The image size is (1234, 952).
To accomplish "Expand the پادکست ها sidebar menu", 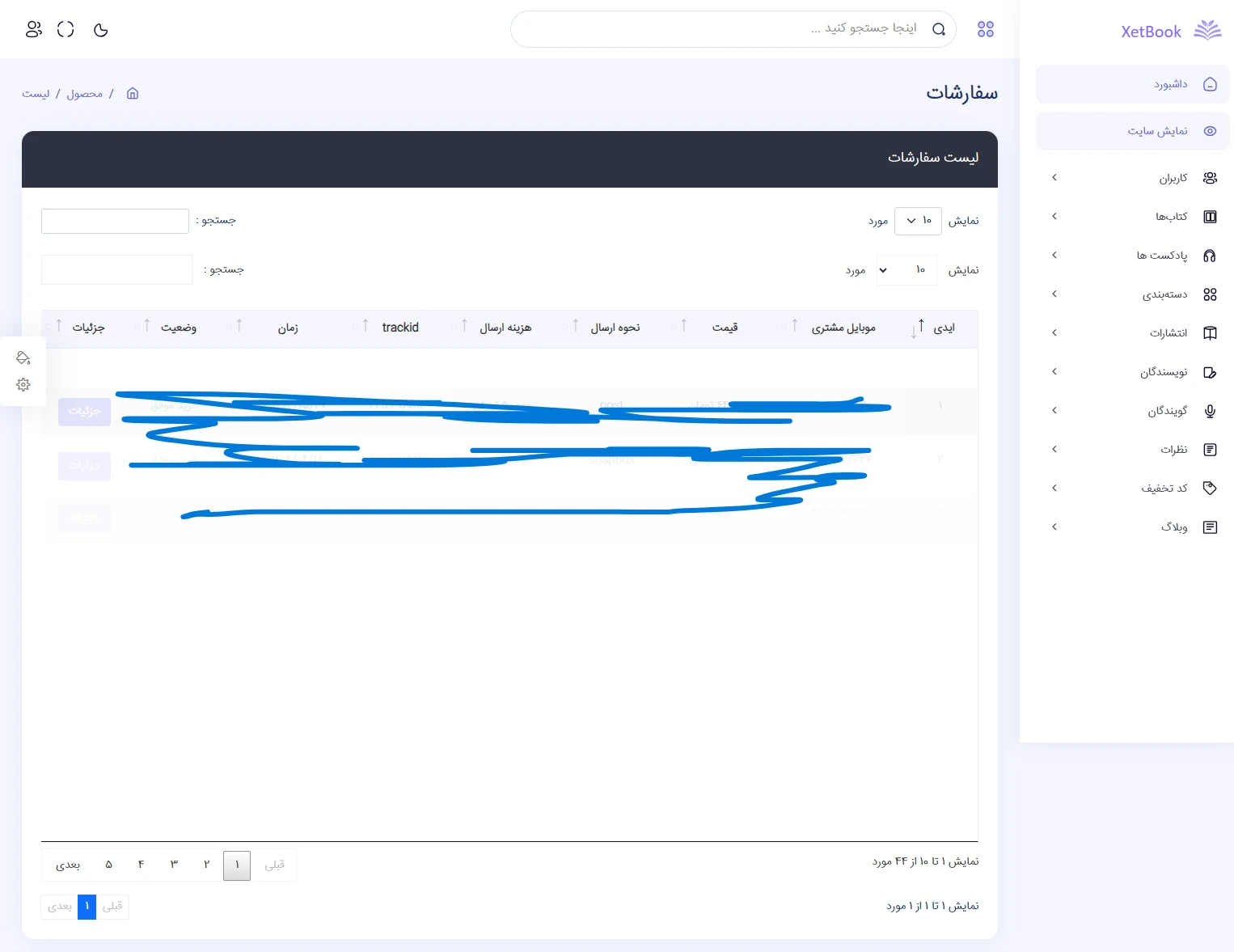I will tap(1132, 256).
